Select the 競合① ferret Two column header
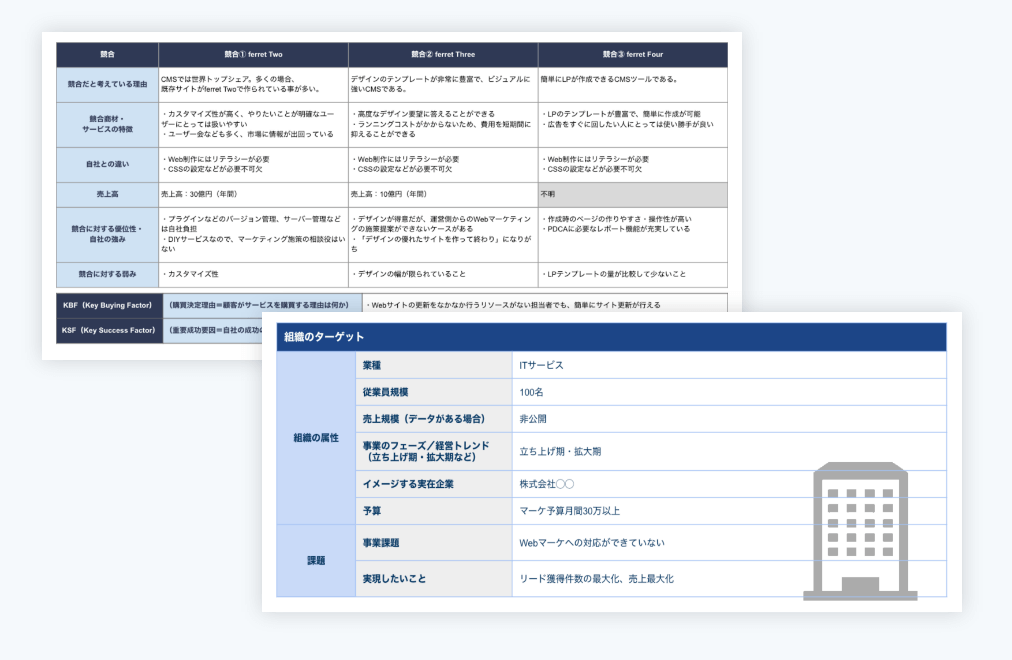The width and height of the screenshot is (1012, 660). [x=253, y=55]
